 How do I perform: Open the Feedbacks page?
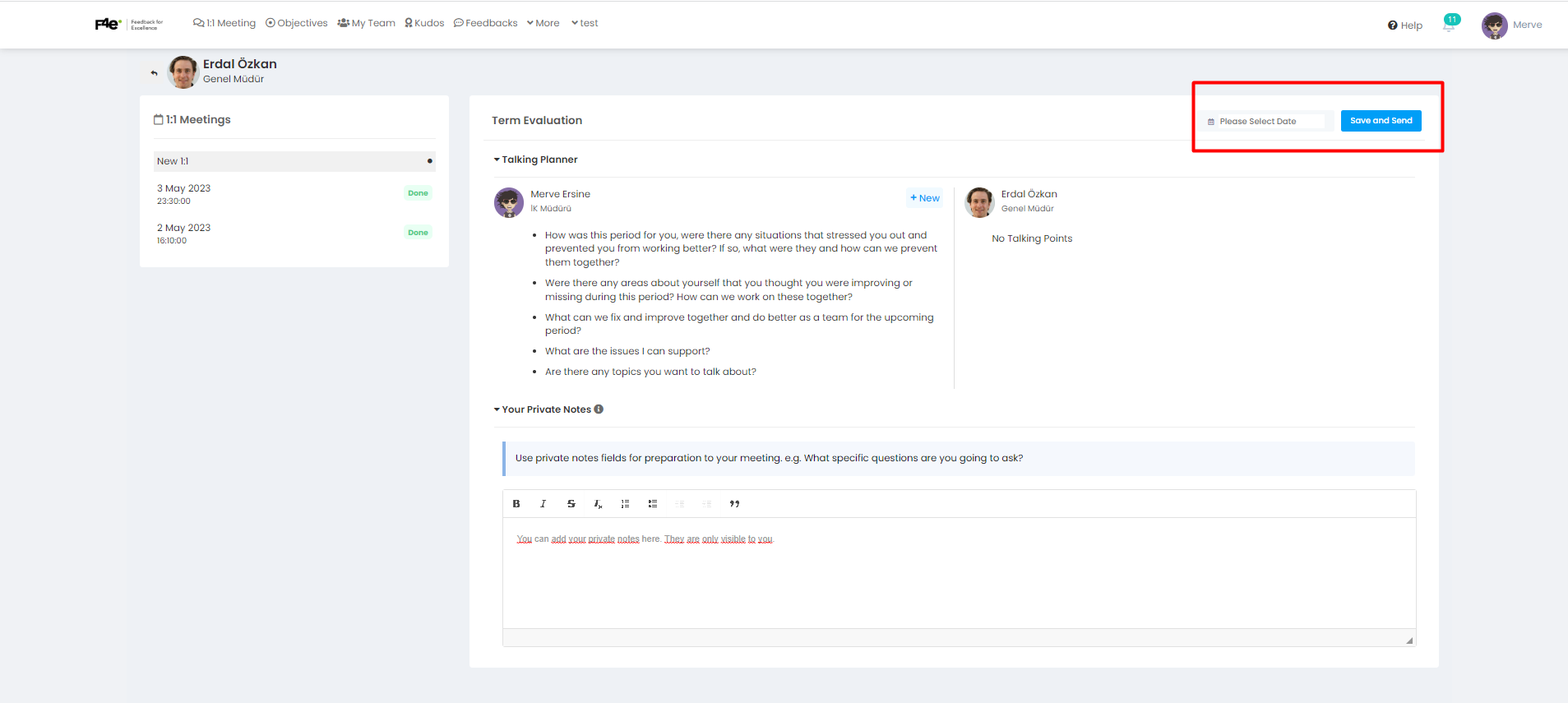[x=485, y=23]
